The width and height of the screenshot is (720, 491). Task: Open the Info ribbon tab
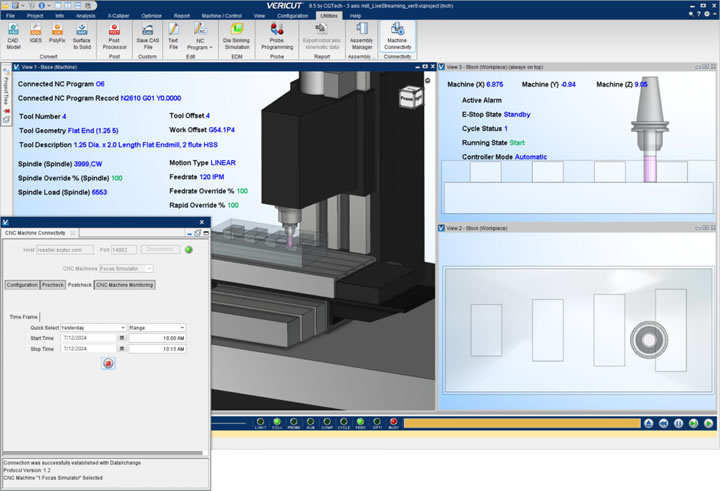[x=60, y=16]
